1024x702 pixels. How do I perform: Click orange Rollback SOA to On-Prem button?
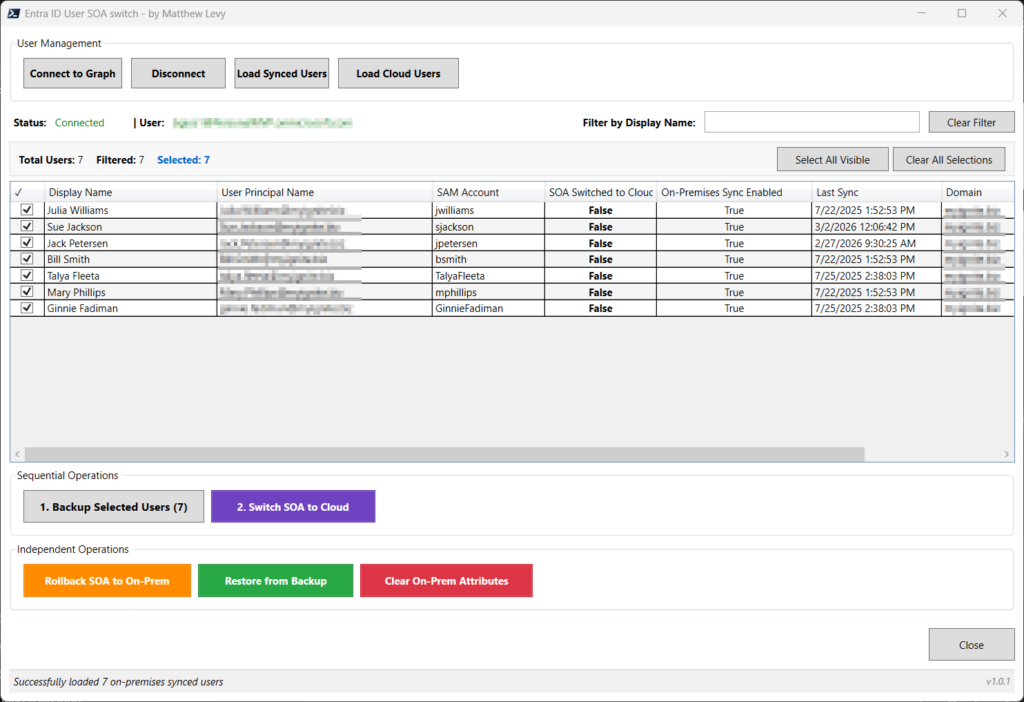tap(107, 581)
